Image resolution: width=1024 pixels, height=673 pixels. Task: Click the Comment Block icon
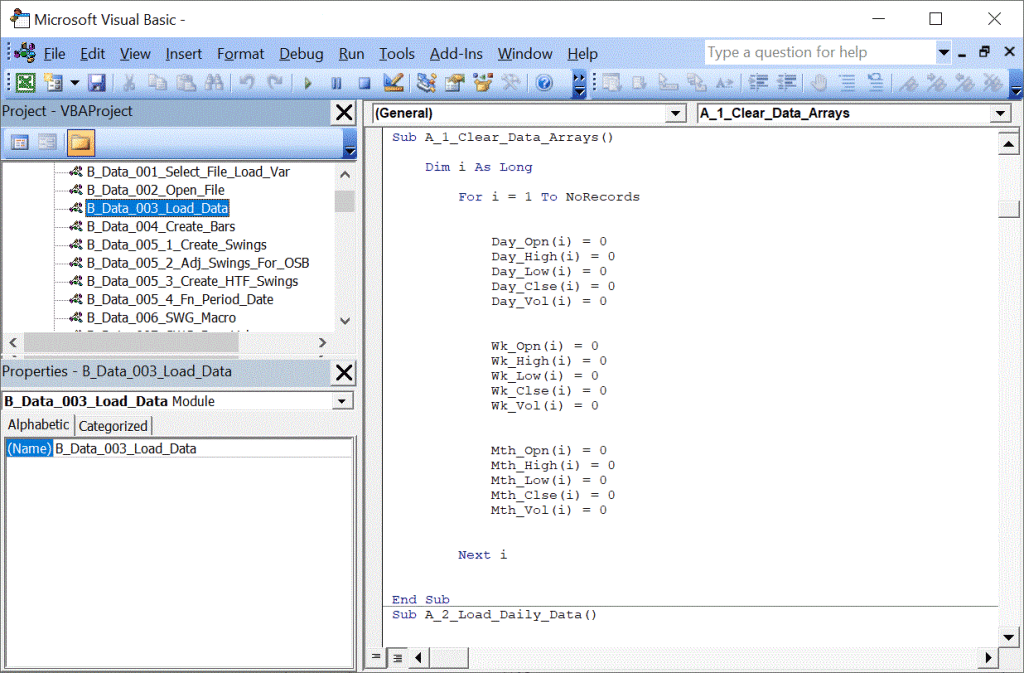click(847, 82)
